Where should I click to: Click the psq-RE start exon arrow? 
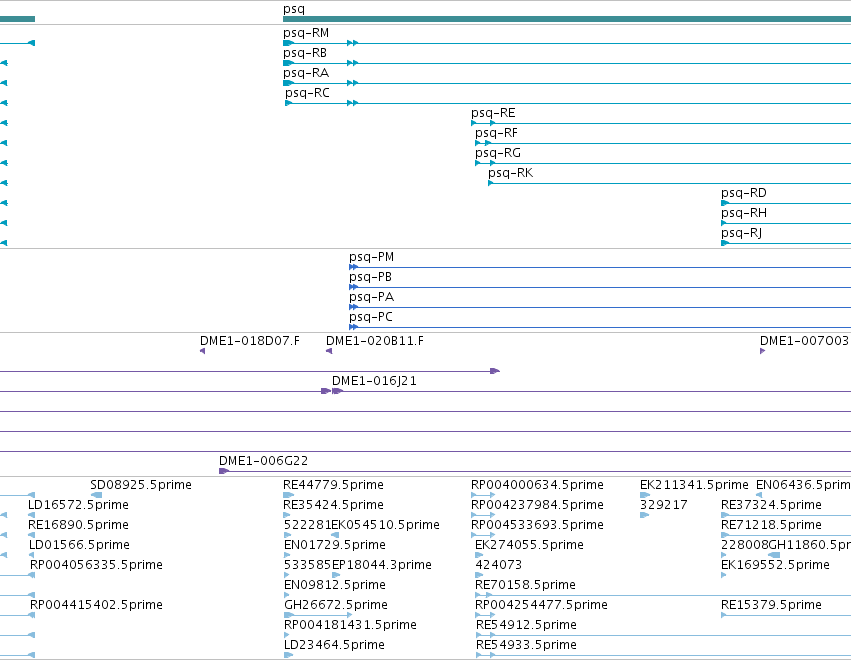474,123
